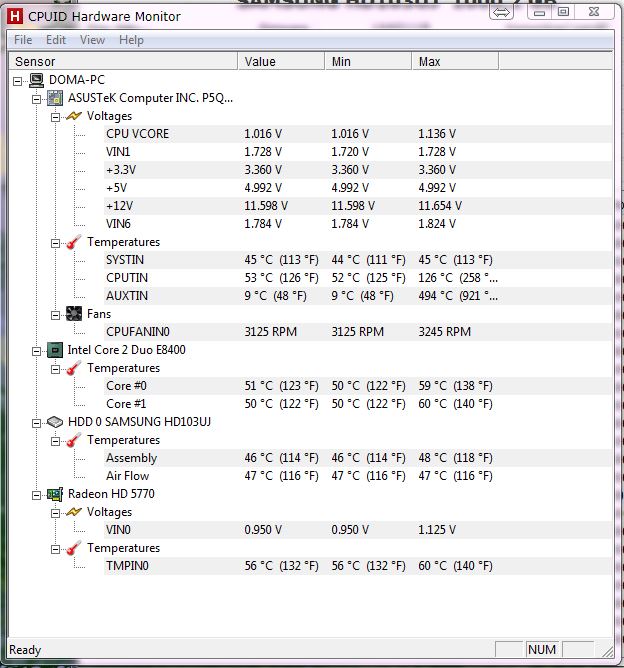Maximize the Hardware Monitor window

[x=563, y=12]
